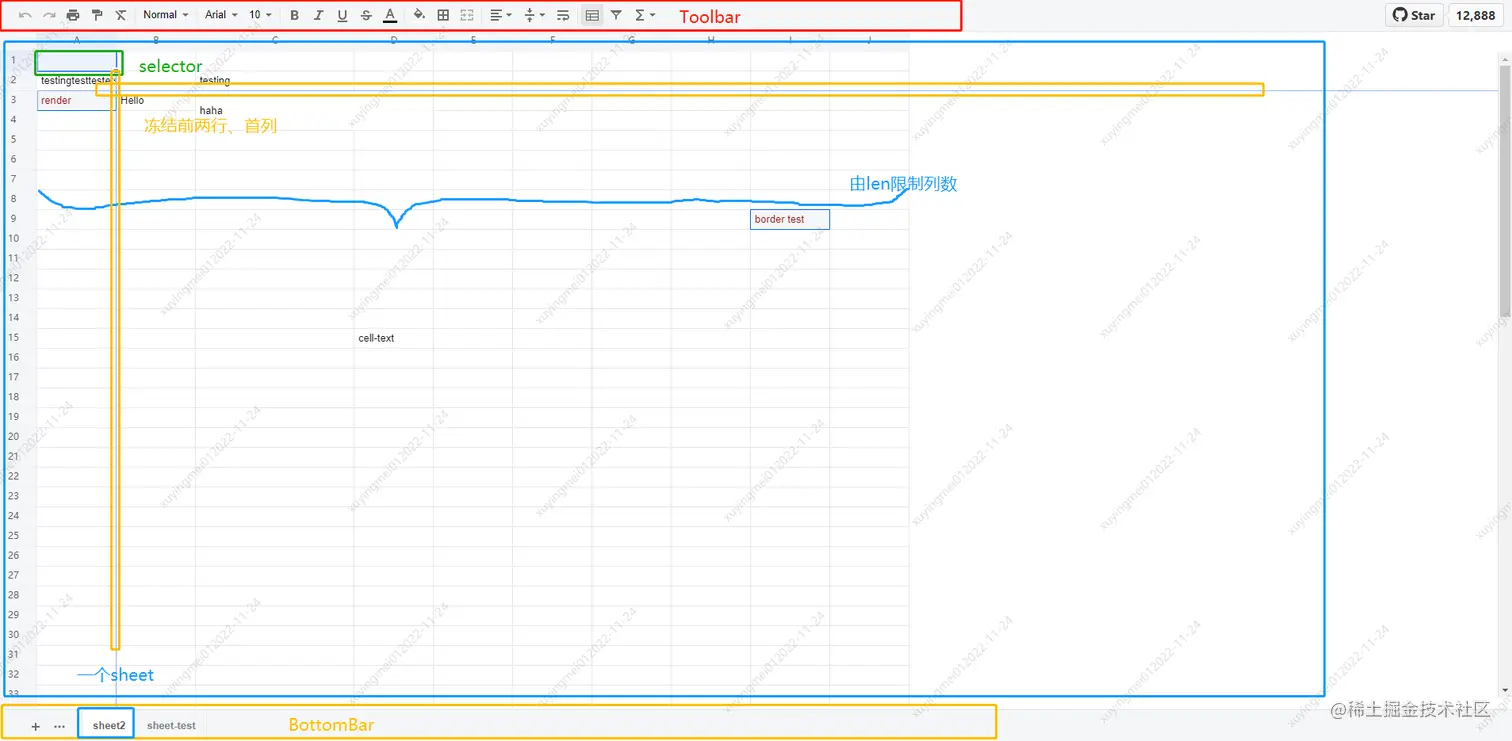The width and height of the screenshot is (1512, 741).
Task: Switch to the sheet-test tab
Action: (x=170, y=725)
